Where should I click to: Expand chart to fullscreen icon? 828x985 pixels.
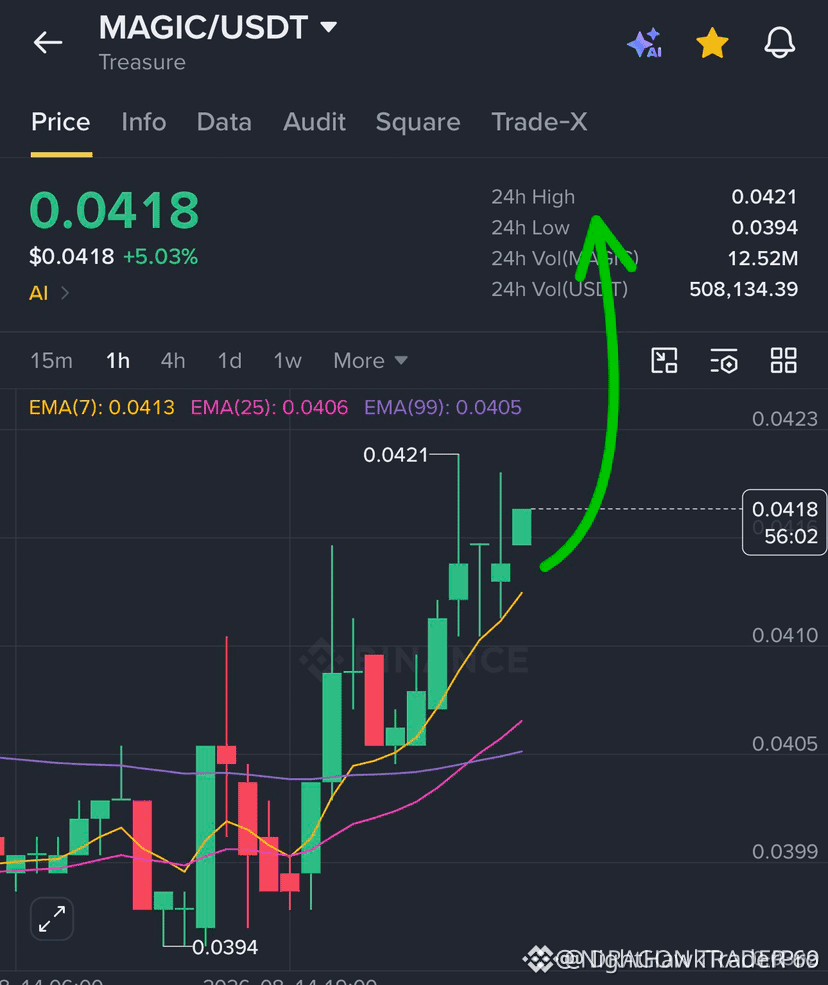point(52,919)
